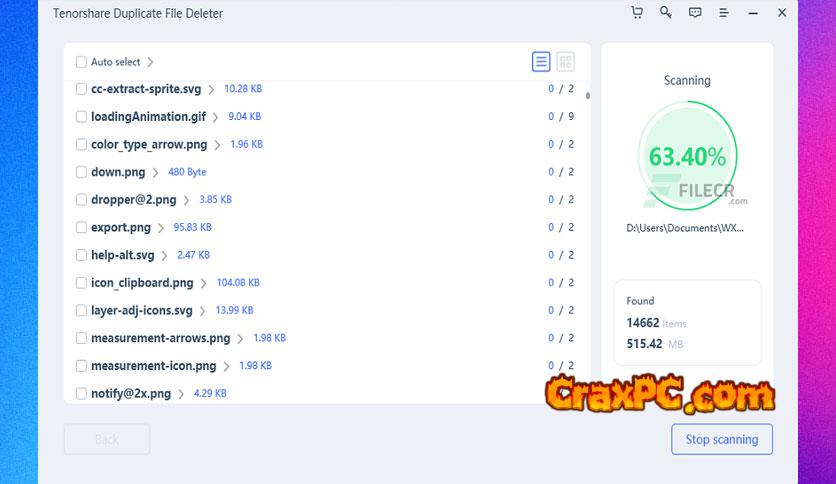This screenshot has height=484, width=836.
Task: Check the measurement-icon.png checkbox
Action: pyautogui.click(x=81, y=366)
